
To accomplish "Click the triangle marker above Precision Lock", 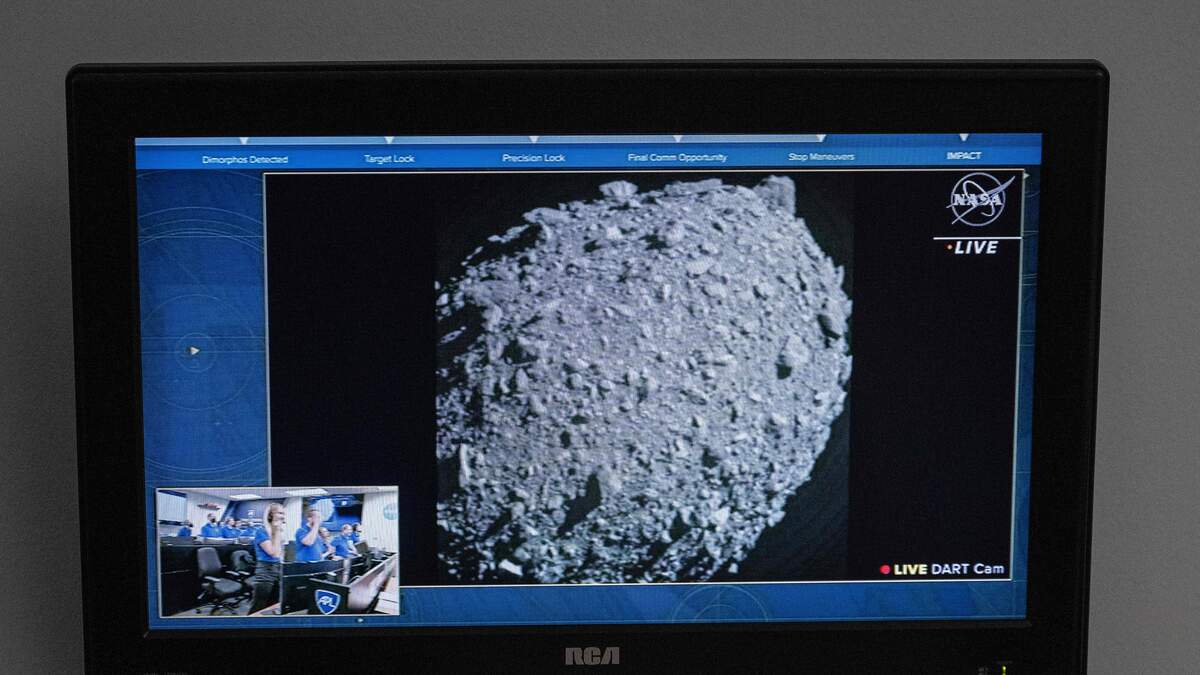I will [x=533, y=140].
